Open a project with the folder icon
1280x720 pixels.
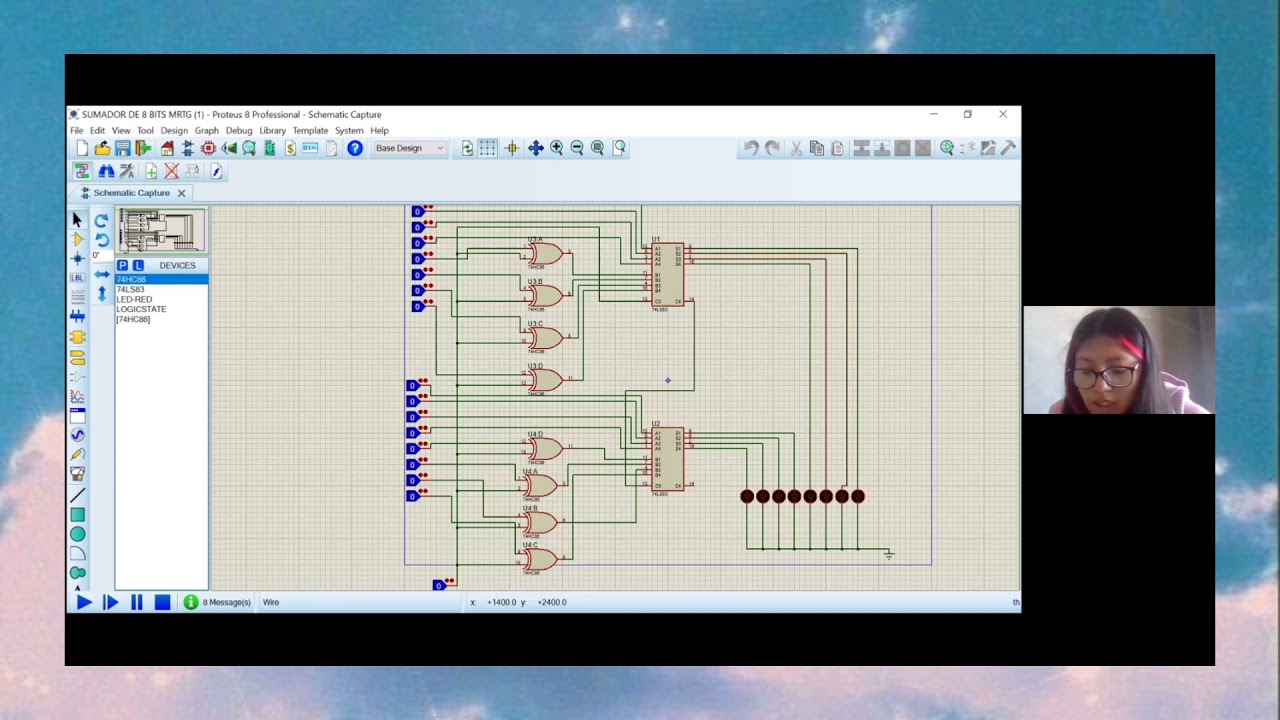(102, 148)
